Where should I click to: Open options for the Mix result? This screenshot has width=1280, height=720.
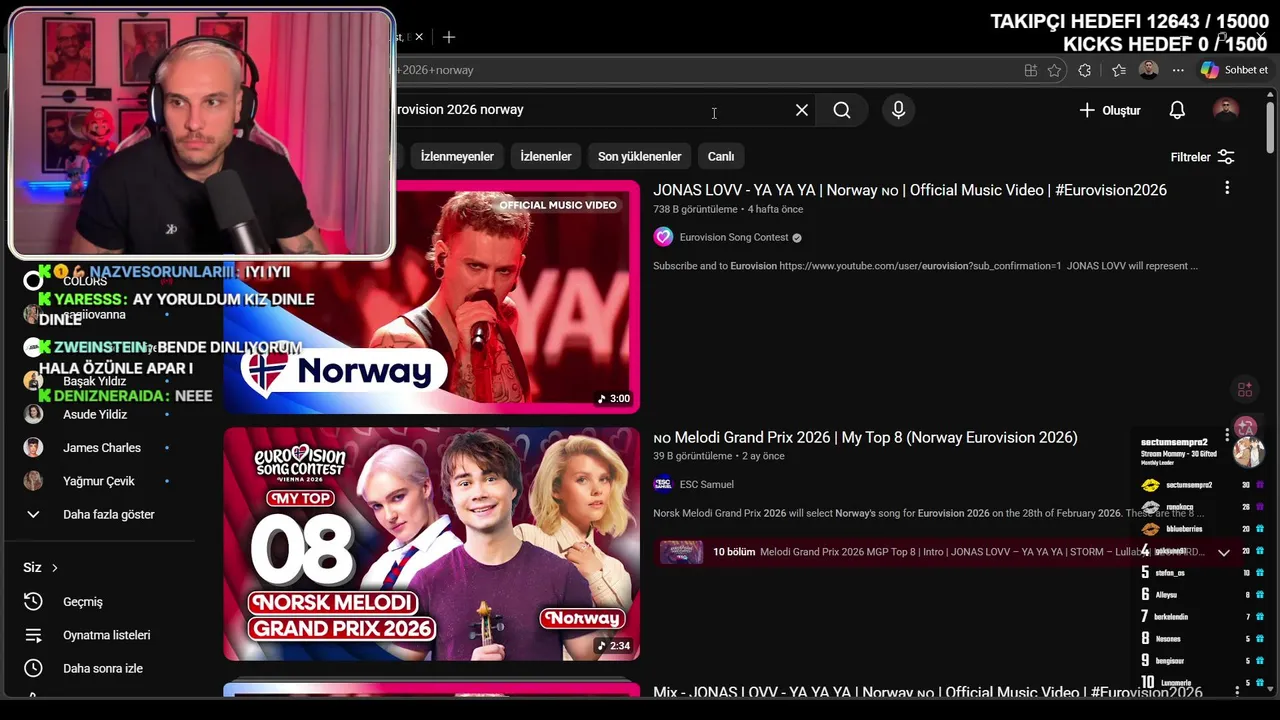(x=1237, y=691)
